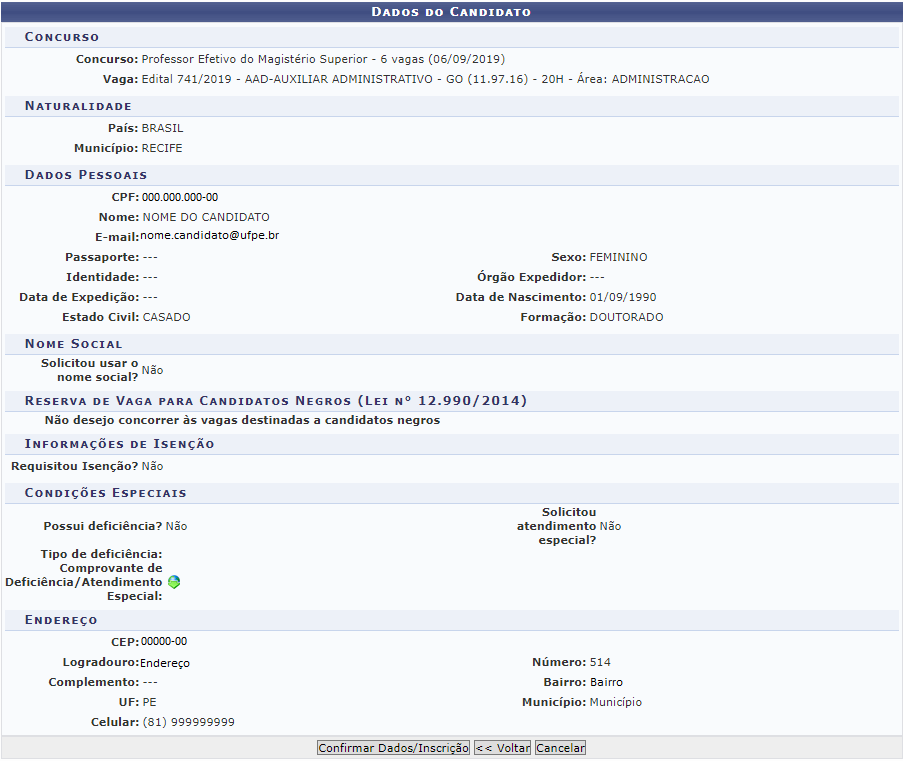
Task: Select the candidate e-mail address text
Action: click(209, 236)
